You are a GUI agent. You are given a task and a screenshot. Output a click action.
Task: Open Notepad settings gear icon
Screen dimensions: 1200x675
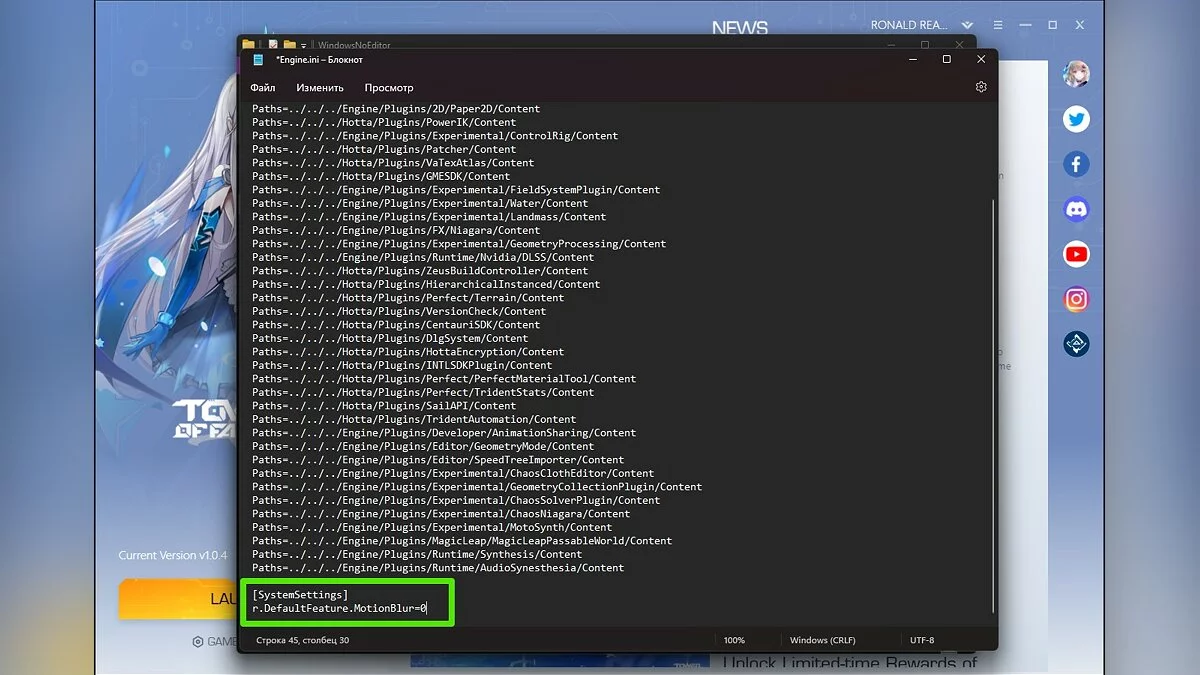point(981,87)
